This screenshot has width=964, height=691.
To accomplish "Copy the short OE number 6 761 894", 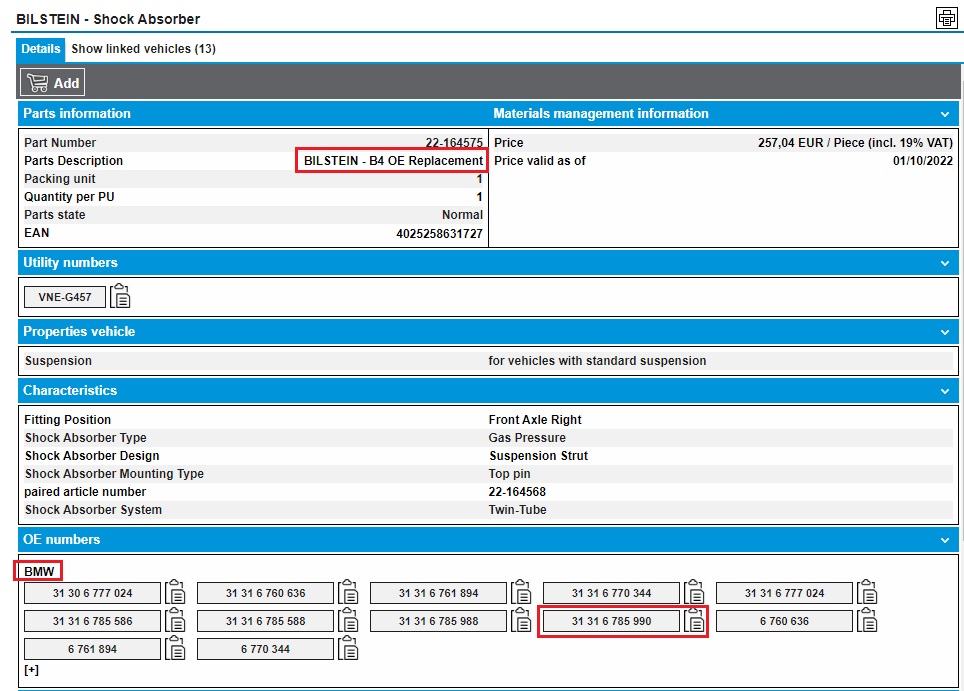I will tap(175, 648).
